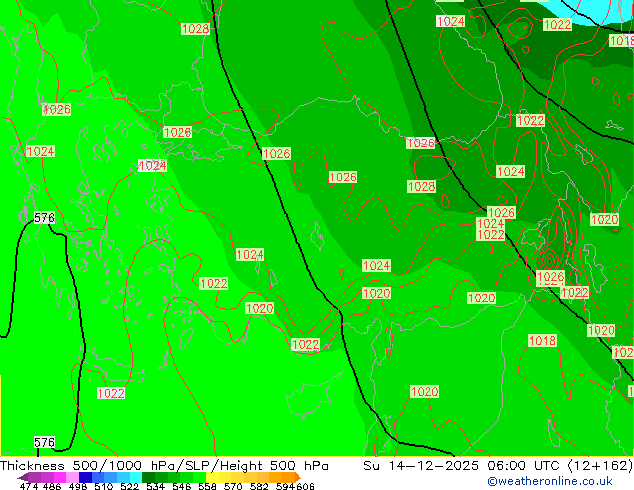Click the 474 legend value
This screenshot has width=634, height=490.
click(29, 486)
